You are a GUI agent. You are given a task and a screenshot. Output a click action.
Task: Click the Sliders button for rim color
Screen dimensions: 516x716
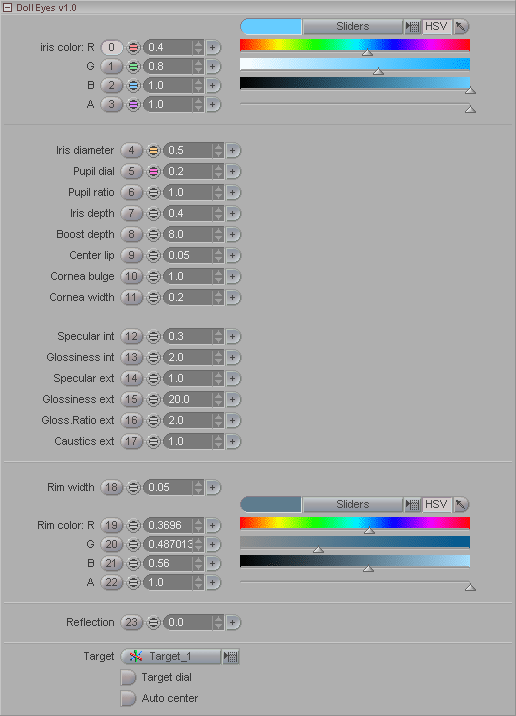pyautogui.click(x=353, y=505)
